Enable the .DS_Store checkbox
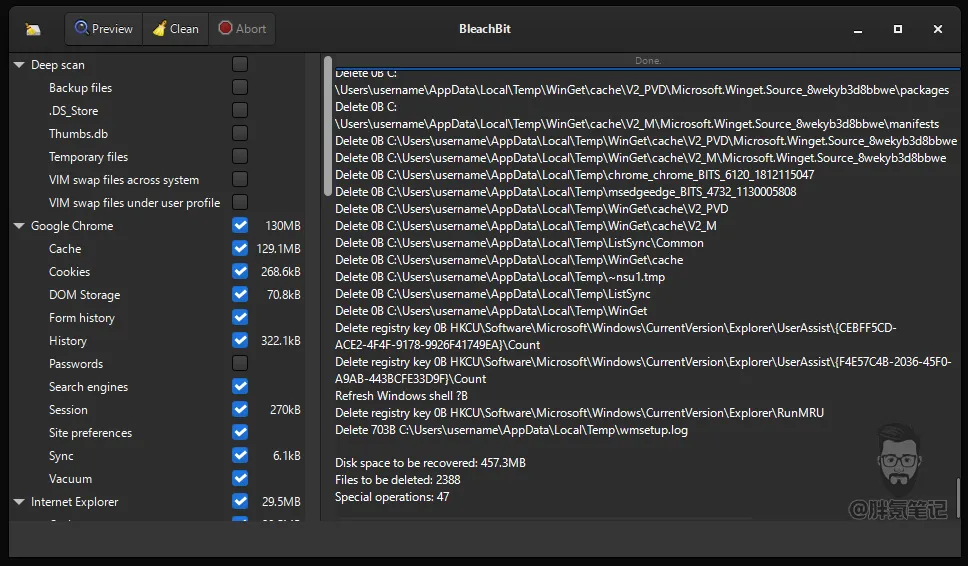This screenshot has height=566, width=968. (240, 110)
